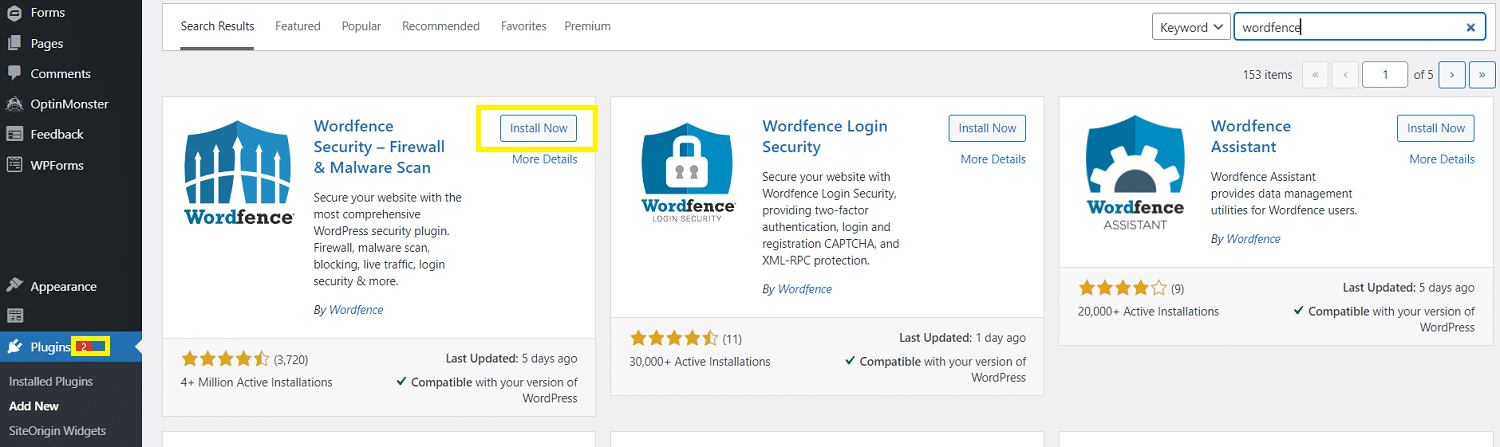Jump to last results page
Screen dimensions: 1500x447
click(1481, 74)
